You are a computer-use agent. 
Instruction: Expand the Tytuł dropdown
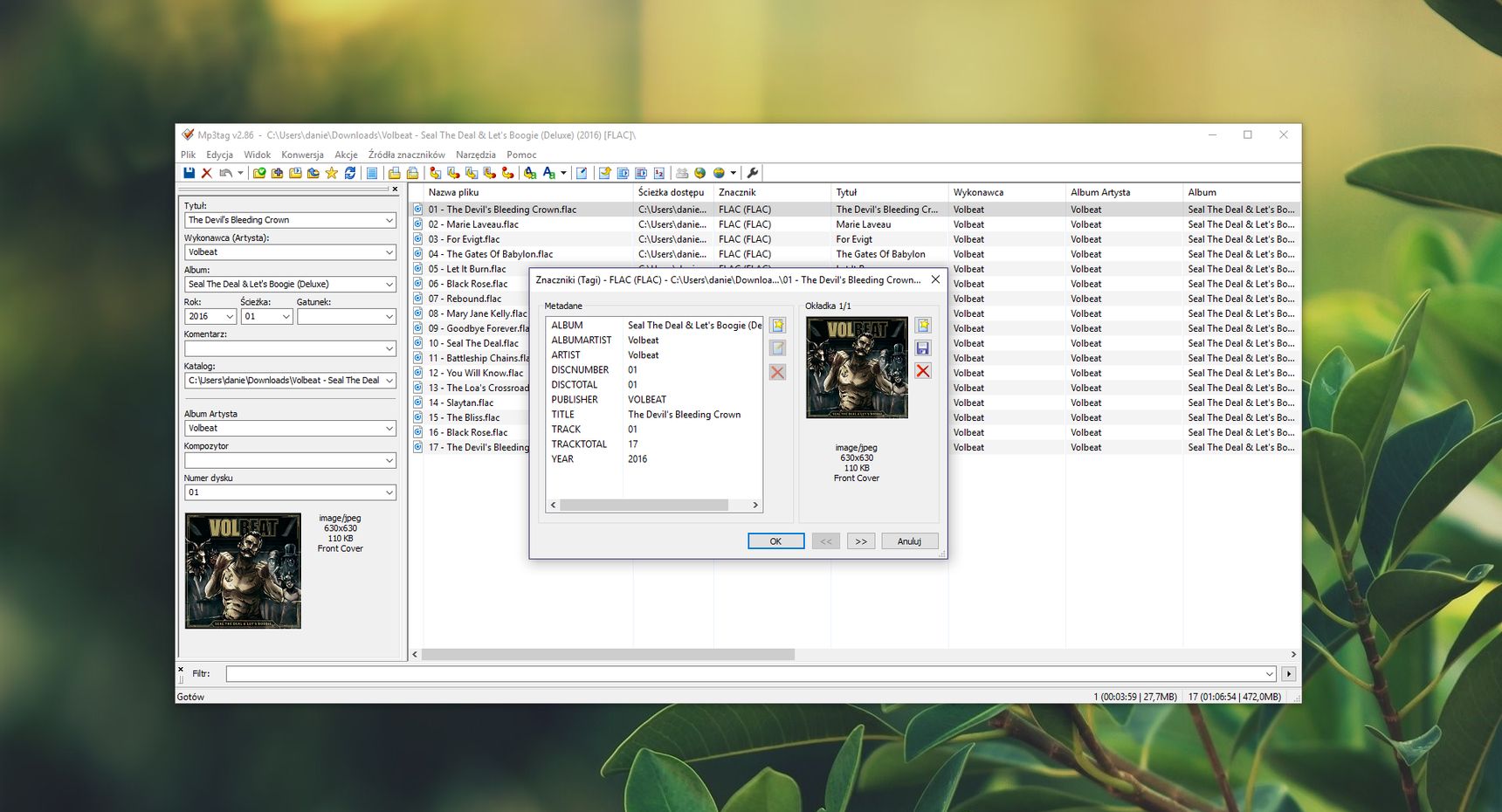[x=389, y=220]
